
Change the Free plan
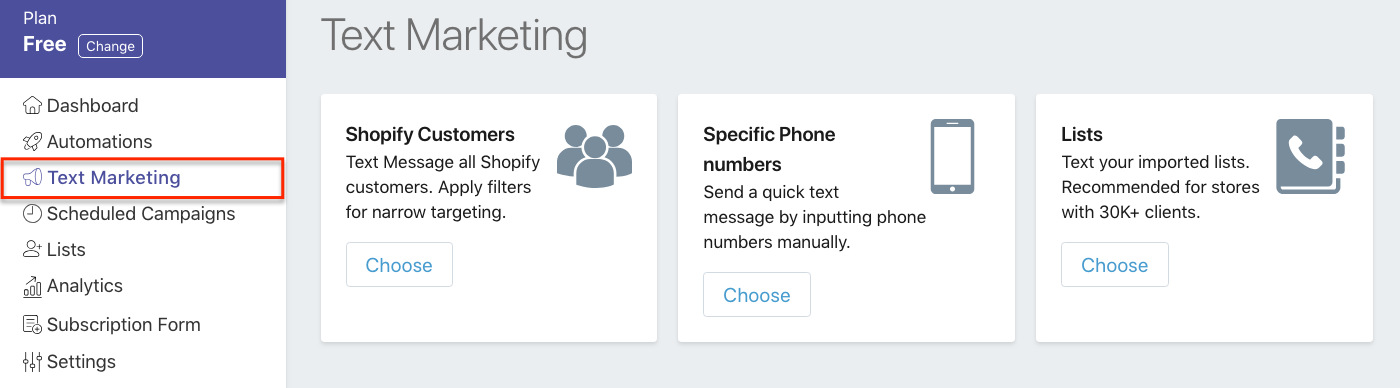click(110, 46)
